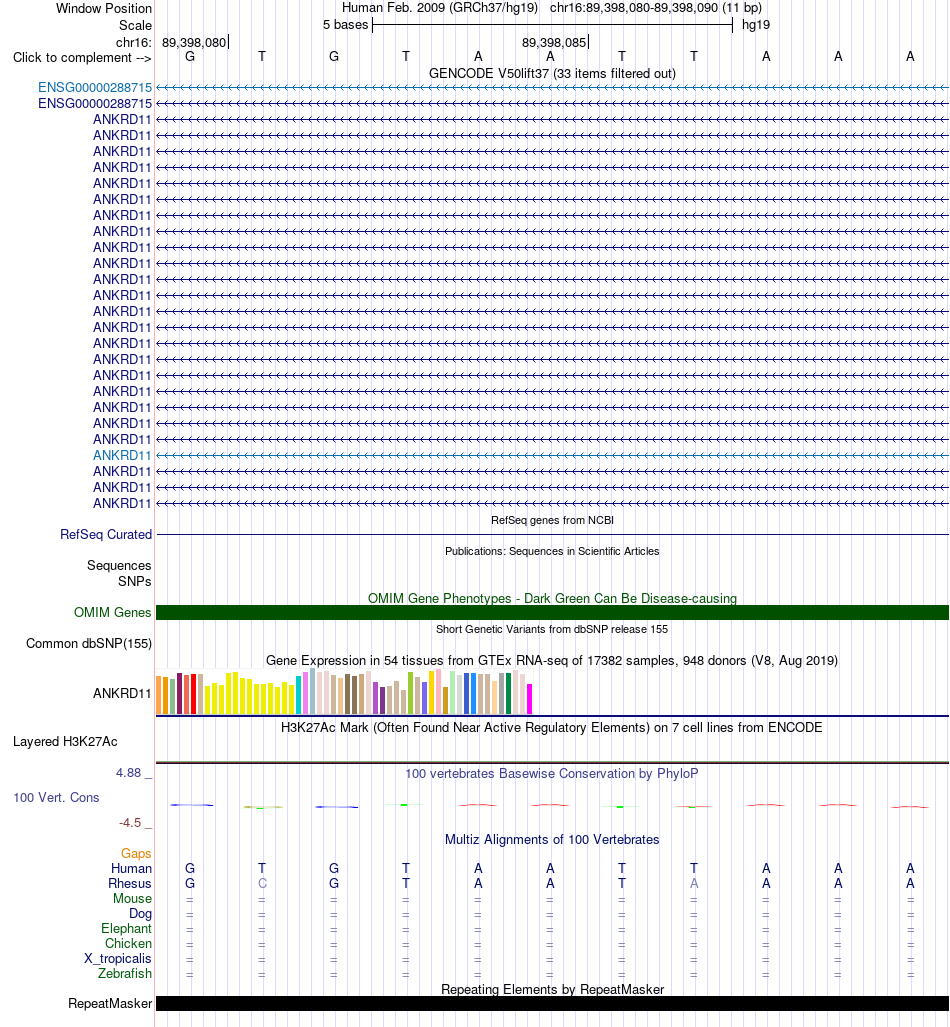Open the 'H3K27Ac Mark' ENCODE track title
Image resolution: width=950 pixels, height=1027 pixels.
(551, 727)
